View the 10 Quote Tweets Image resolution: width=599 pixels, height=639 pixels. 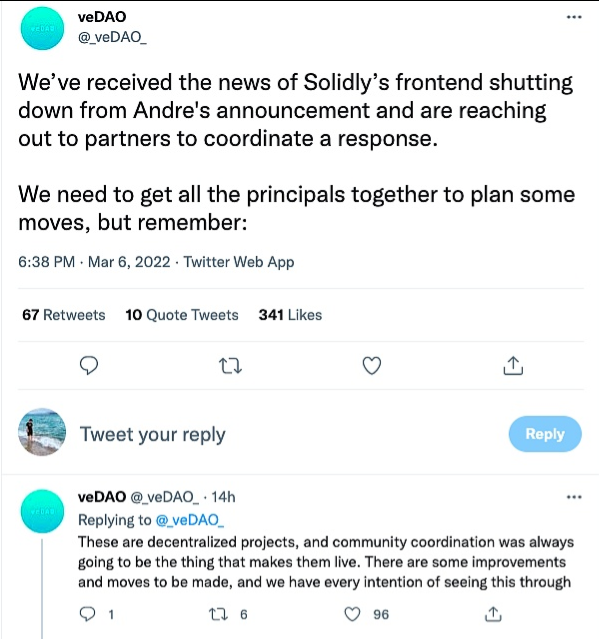point(182,315)
